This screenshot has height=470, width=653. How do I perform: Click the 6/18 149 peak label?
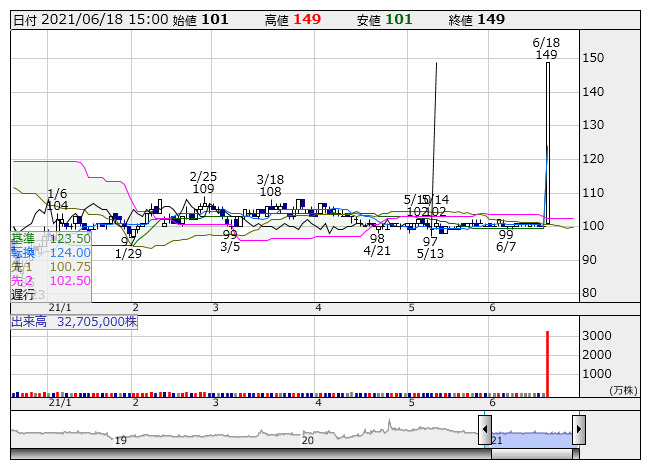(x=546, y=48)
